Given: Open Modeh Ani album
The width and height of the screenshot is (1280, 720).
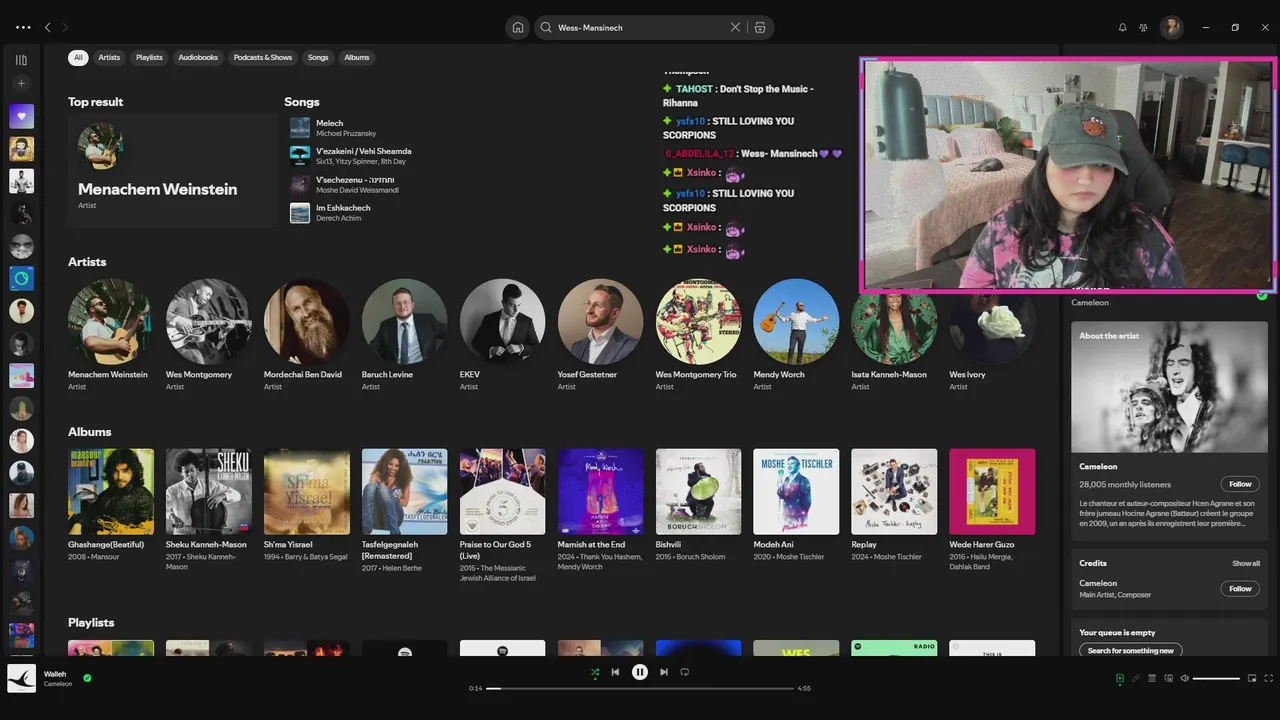Looking at the screenshot, I should pyautogui.click(x=796, y=505).
